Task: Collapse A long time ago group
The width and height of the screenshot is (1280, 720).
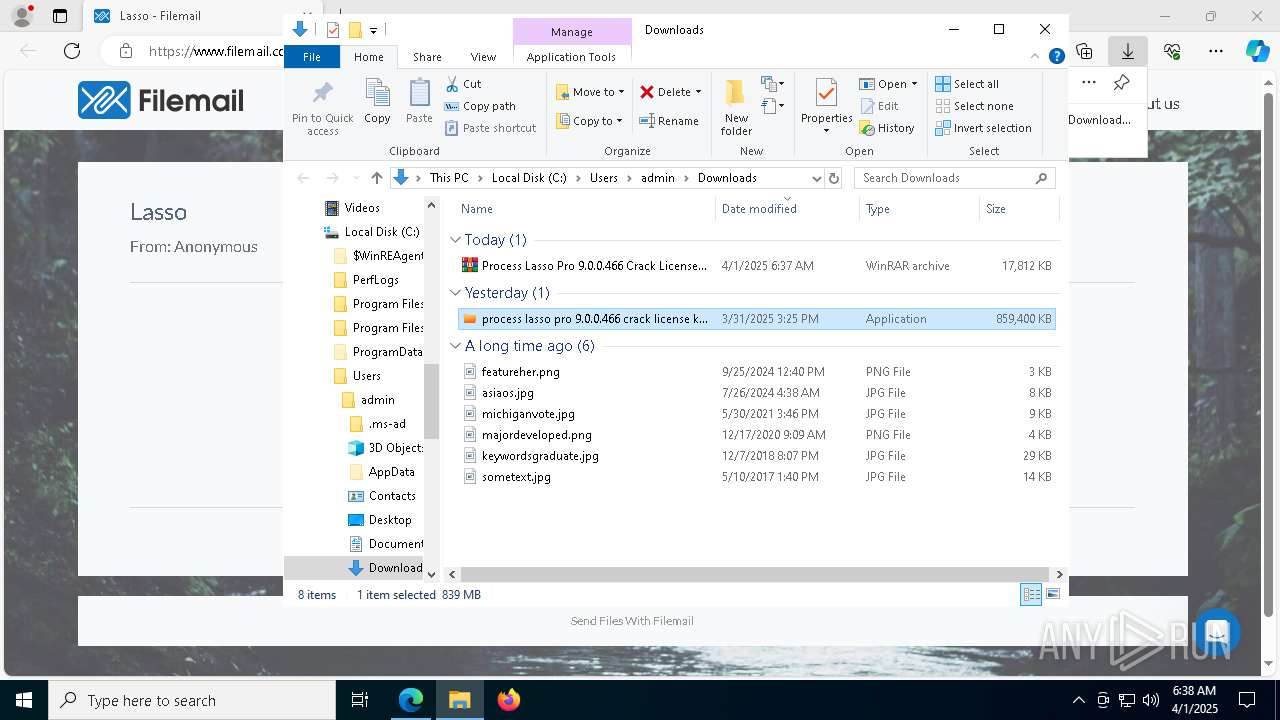Action: (x=456, y=346)
